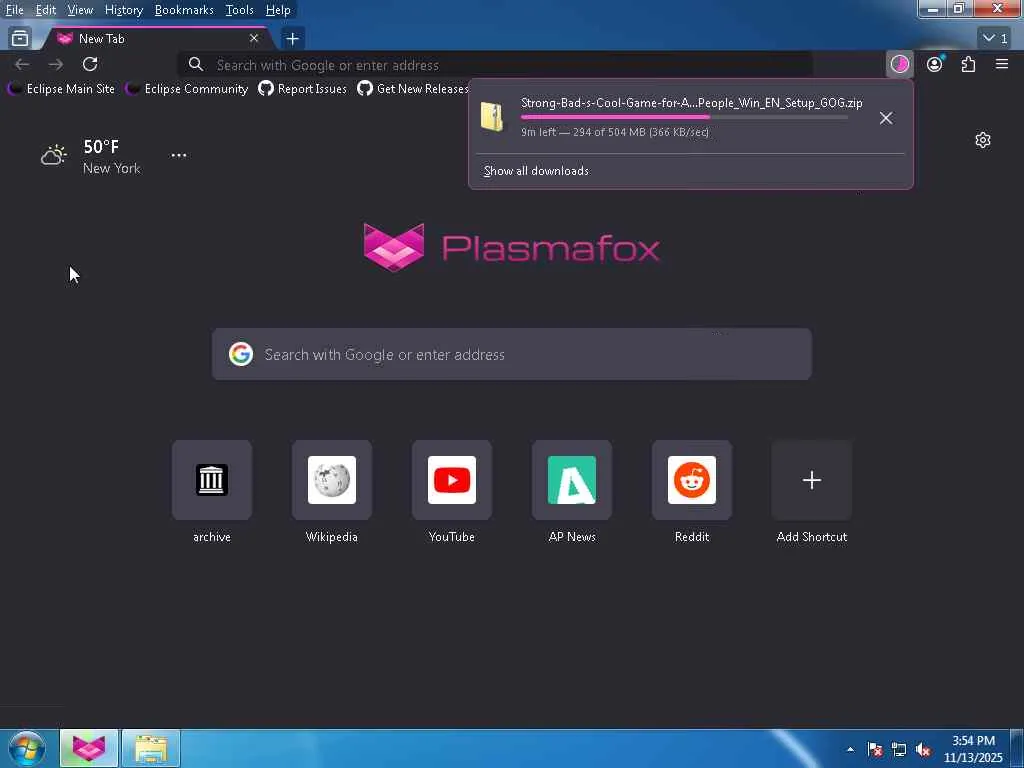Image resolution: width=1024 pixels, height=768 pixels.
Task: Go forward with the forward arrow
Action: (56, 64)
